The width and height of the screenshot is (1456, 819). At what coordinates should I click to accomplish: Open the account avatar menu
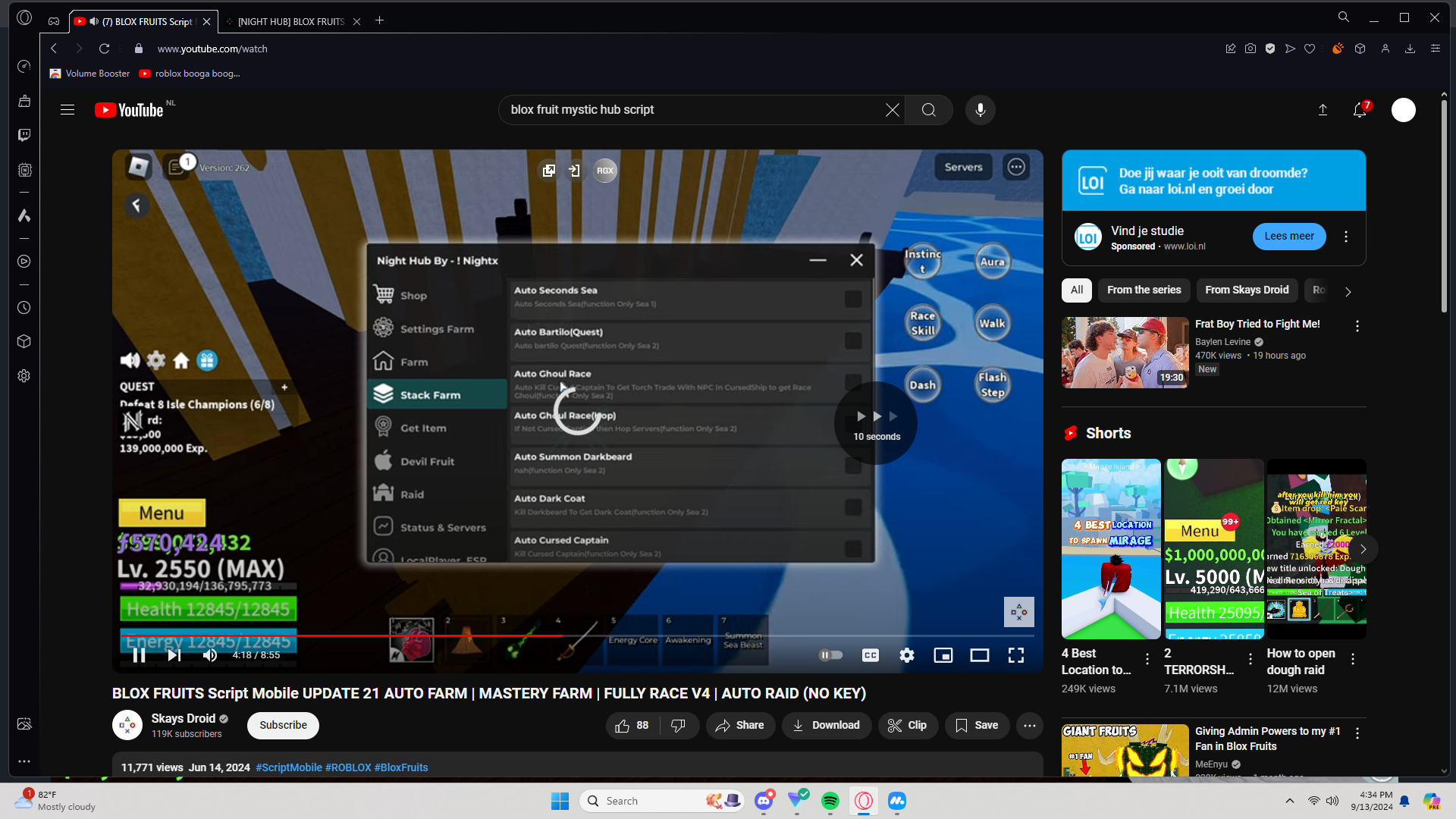click(1404, 110)
